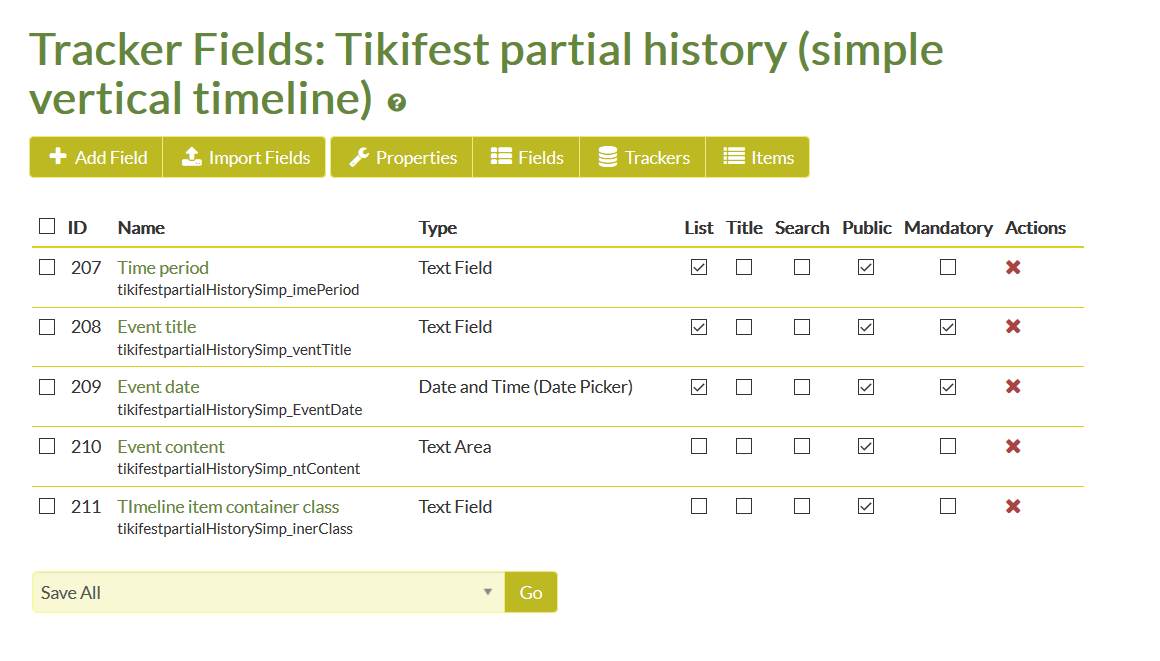Uncheck List for Event date field

(698, 386)
